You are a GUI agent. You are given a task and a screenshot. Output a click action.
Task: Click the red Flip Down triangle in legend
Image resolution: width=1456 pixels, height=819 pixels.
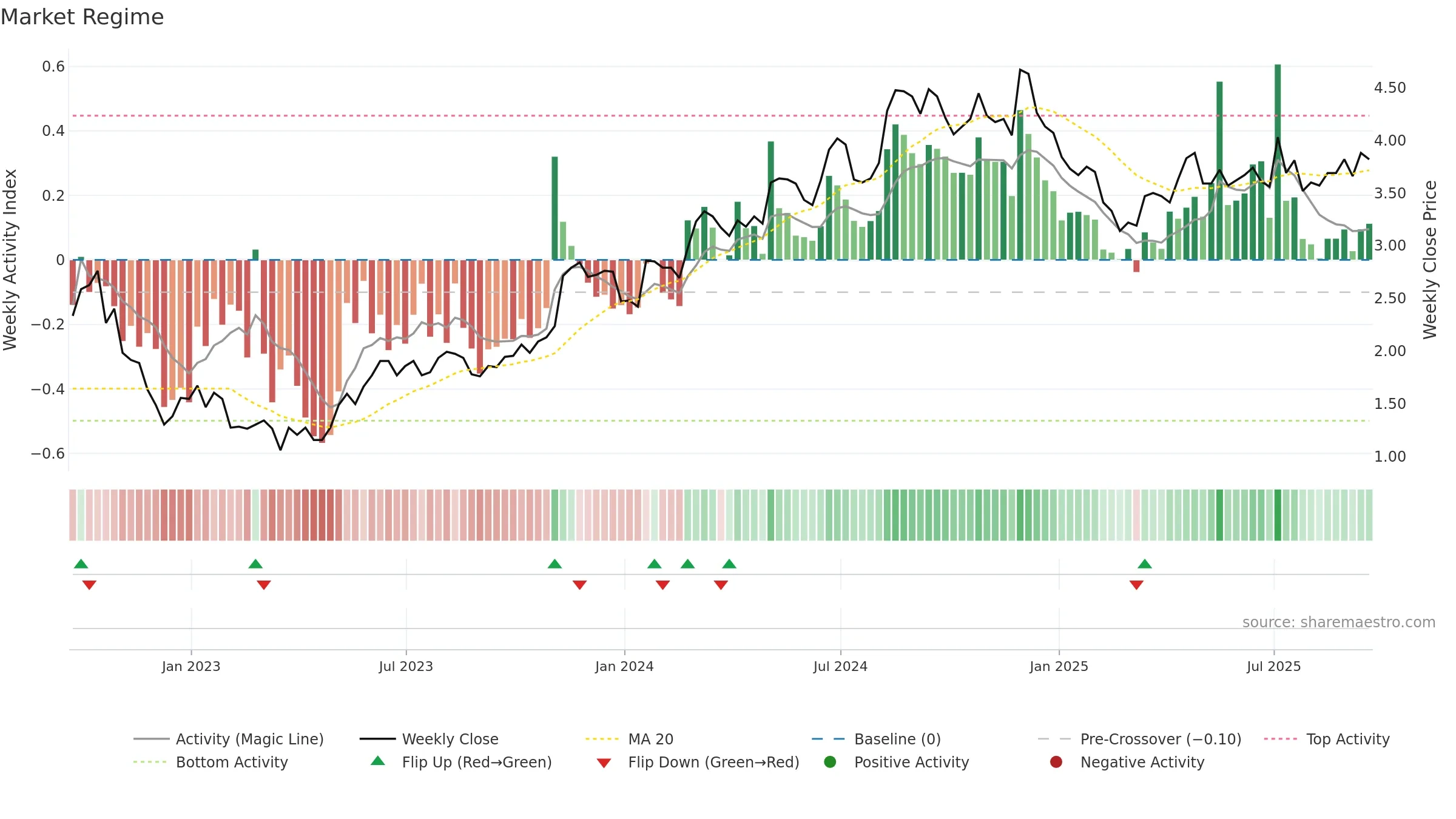[604, 763]
